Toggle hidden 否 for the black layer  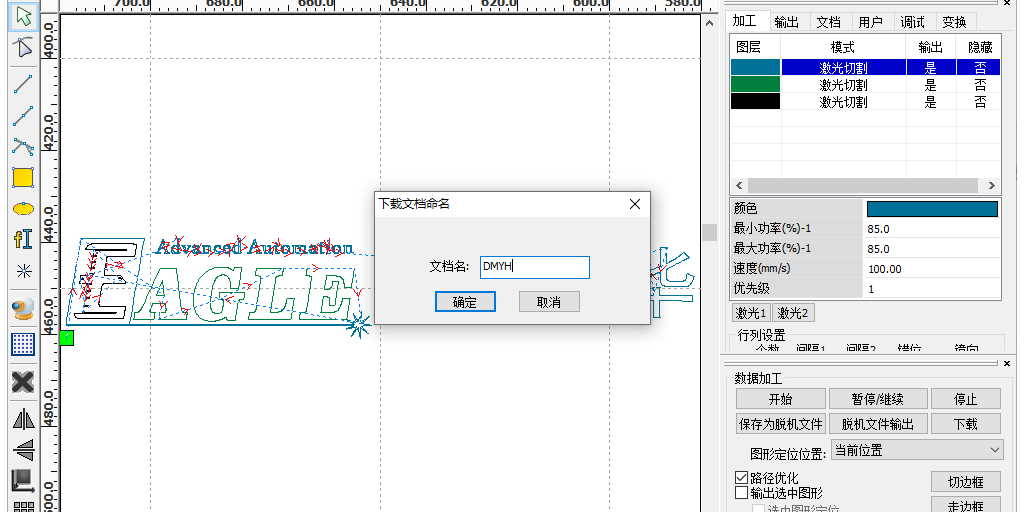980,102
